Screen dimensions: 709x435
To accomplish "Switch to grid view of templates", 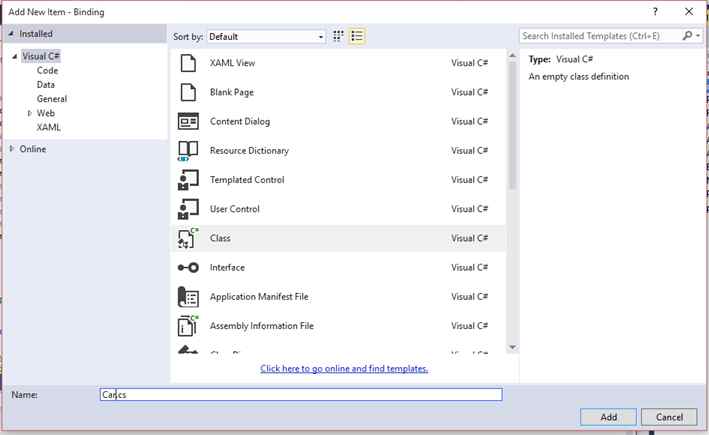I will 338,36.
